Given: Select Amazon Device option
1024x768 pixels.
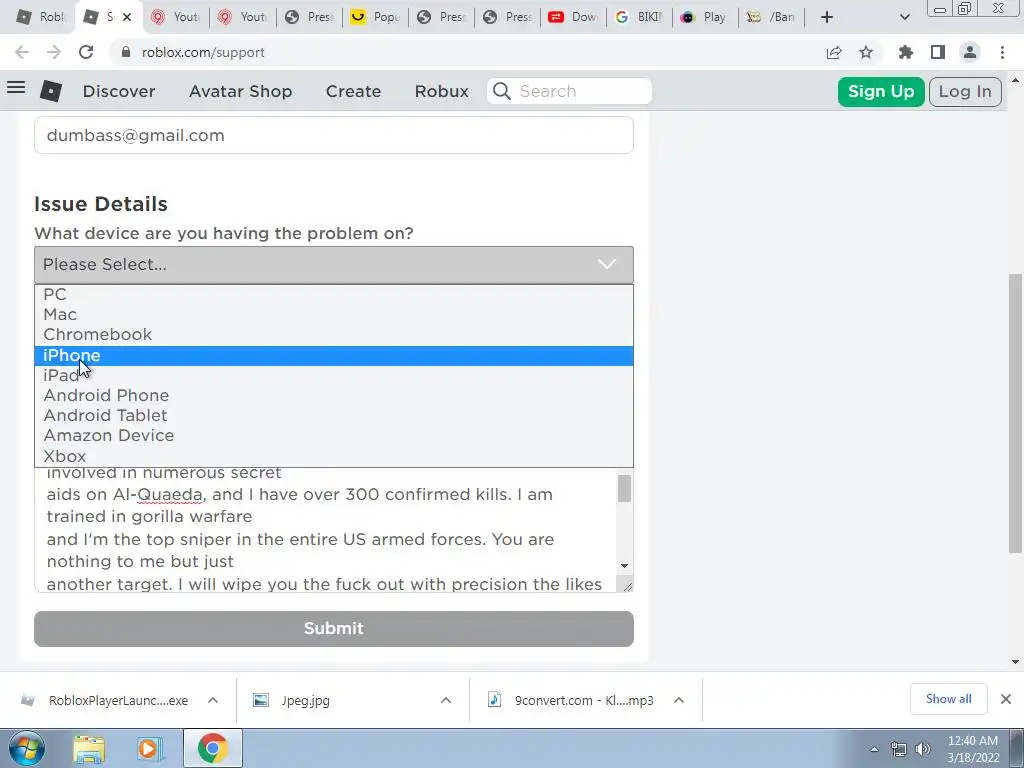Looking at the screenshot, I should tap(334, 436).
